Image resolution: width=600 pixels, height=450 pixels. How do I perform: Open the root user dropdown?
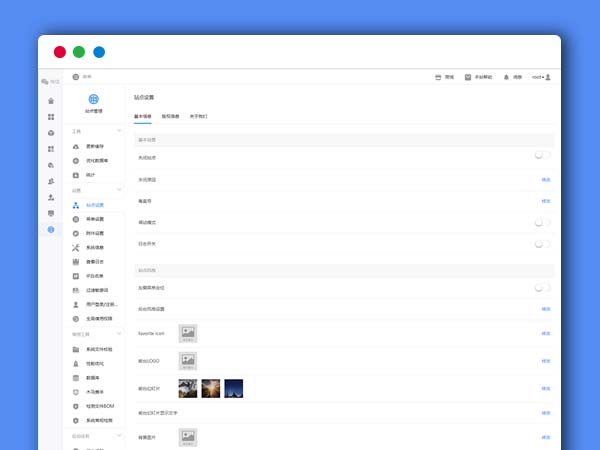(x=540, y=77)
